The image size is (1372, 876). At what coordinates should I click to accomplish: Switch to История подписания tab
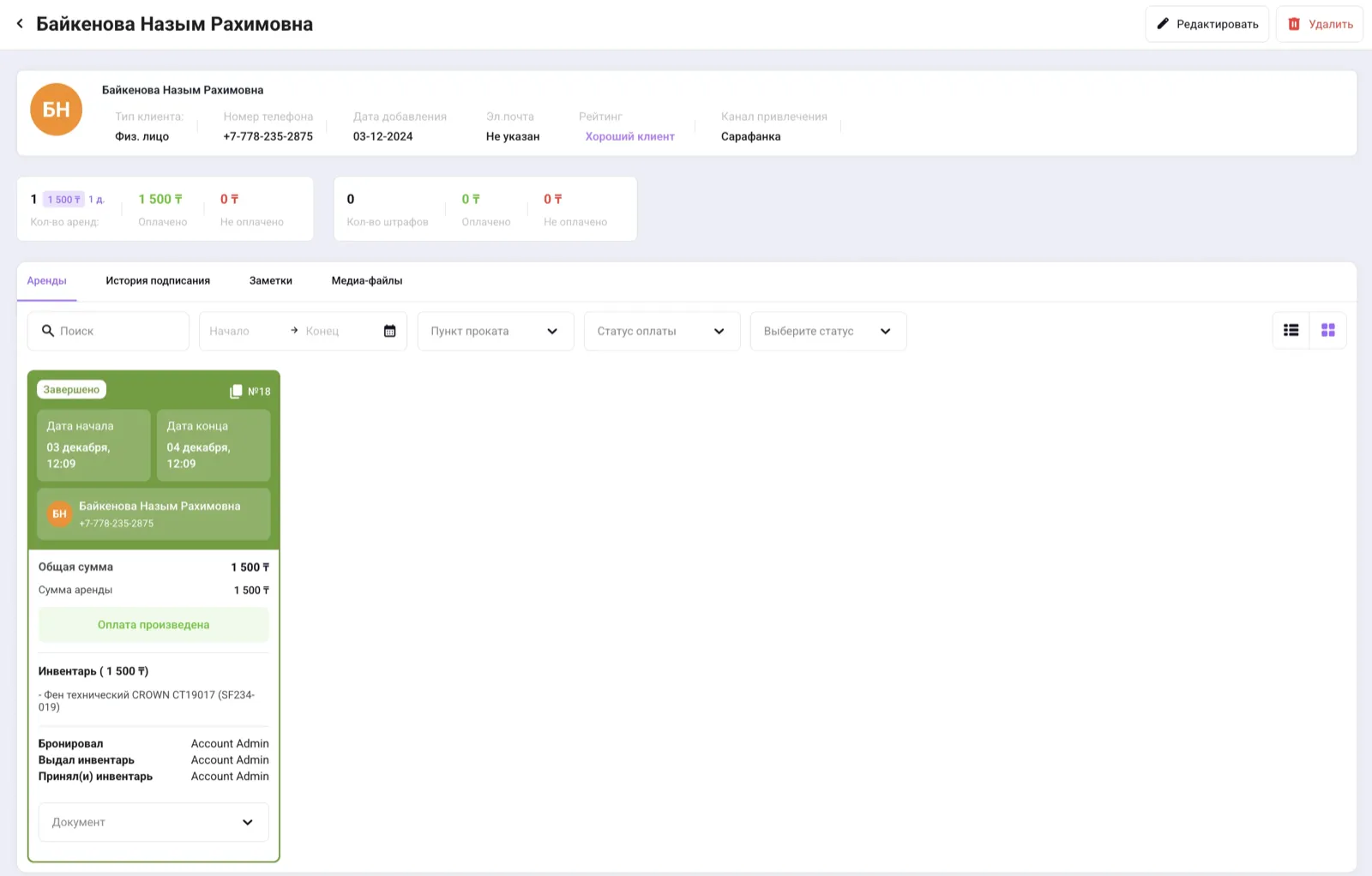pyautogui.click(x=158, y=280)
